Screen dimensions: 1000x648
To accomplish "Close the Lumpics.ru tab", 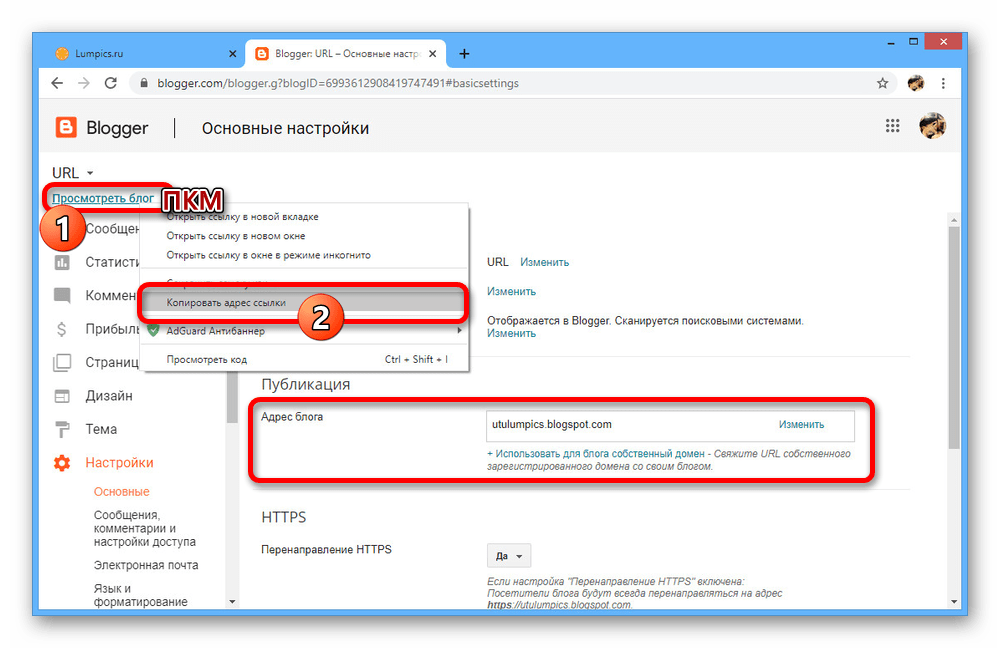I will click(233, 54).
